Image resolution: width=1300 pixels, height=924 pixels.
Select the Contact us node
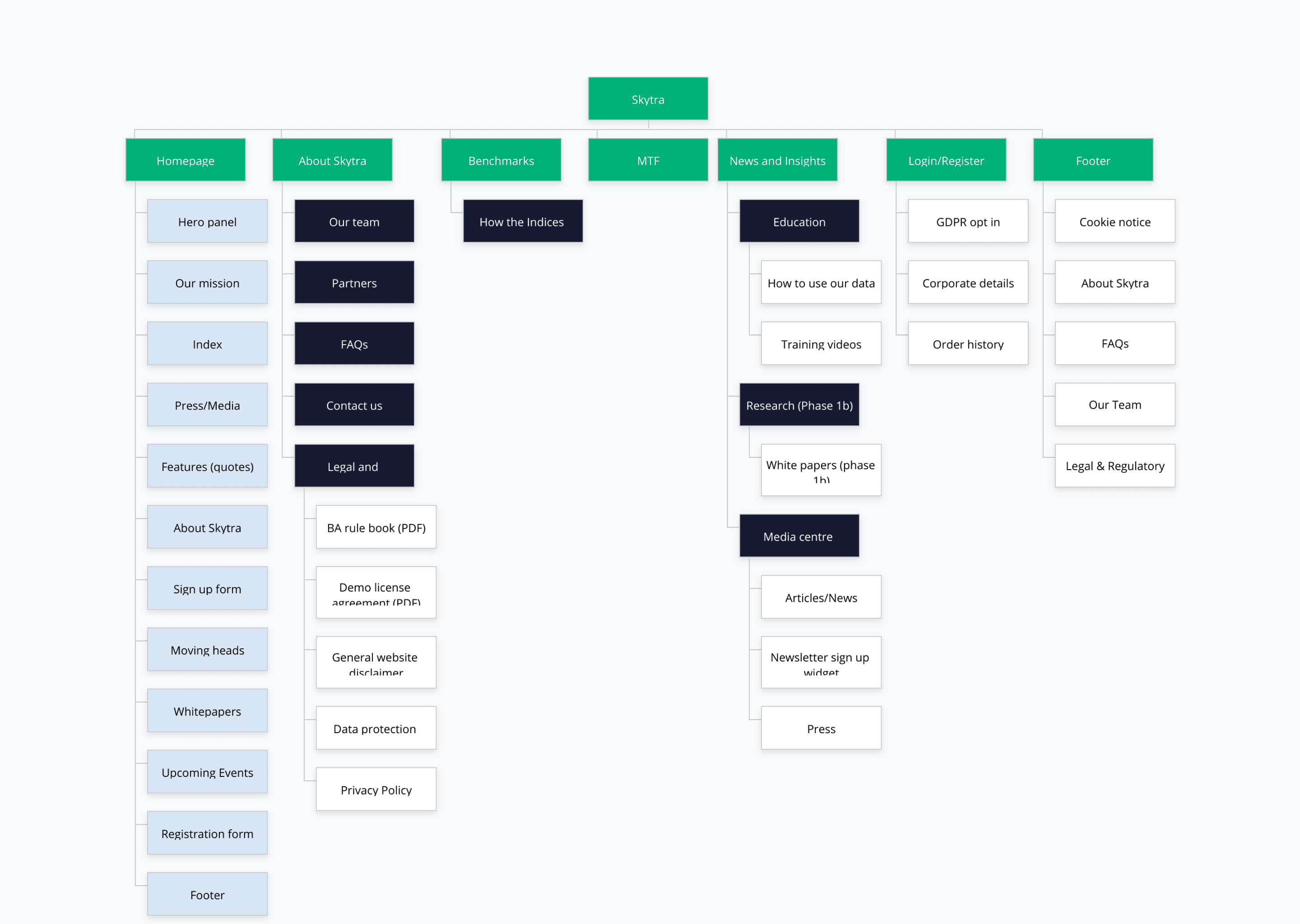pos(354,405)
